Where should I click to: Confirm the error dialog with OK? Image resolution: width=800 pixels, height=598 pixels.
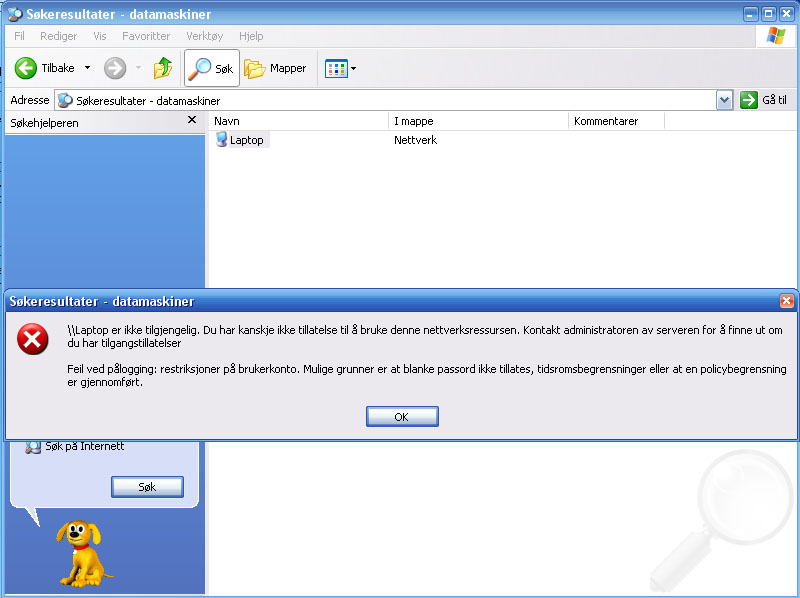402,416
